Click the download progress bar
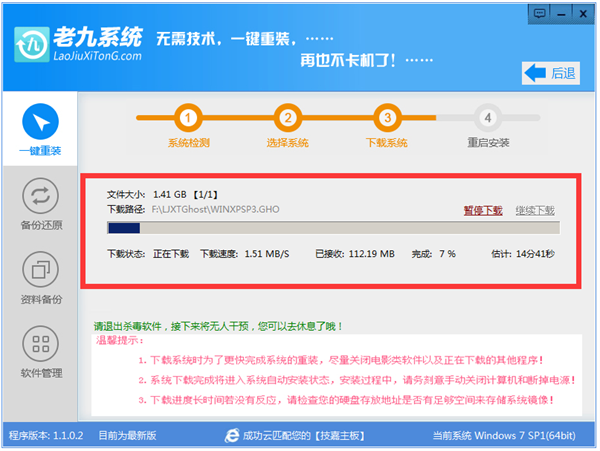Viewport: 600px width, 451px height. [x=330, y=229]
